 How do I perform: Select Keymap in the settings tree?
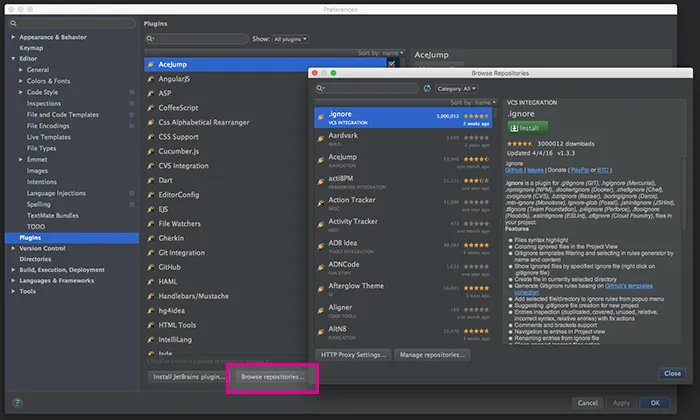pyautogui.click(x=31, y=48)
